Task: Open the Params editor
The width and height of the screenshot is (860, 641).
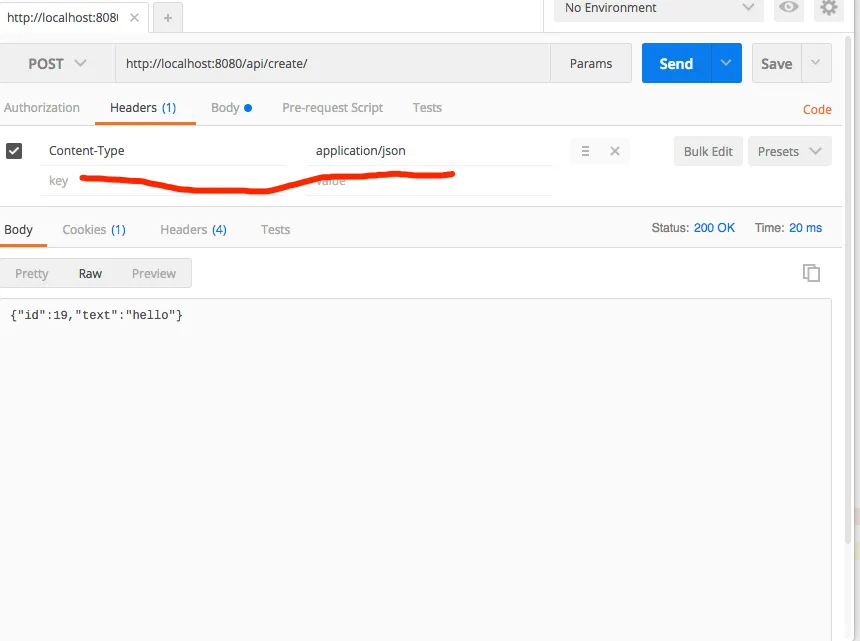Action: point(591,64)
